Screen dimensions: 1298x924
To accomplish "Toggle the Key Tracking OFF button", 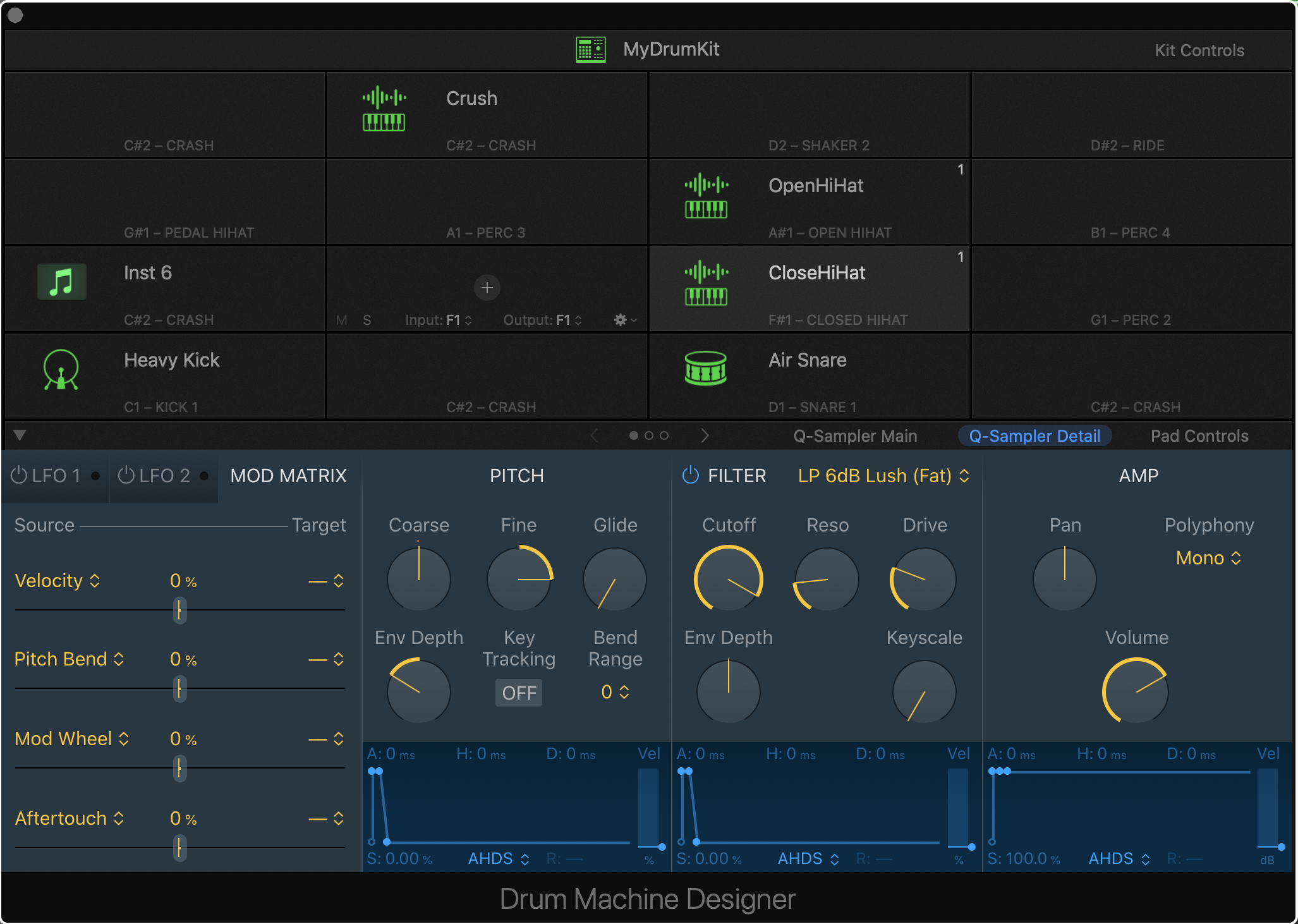I will coord(518,693).
